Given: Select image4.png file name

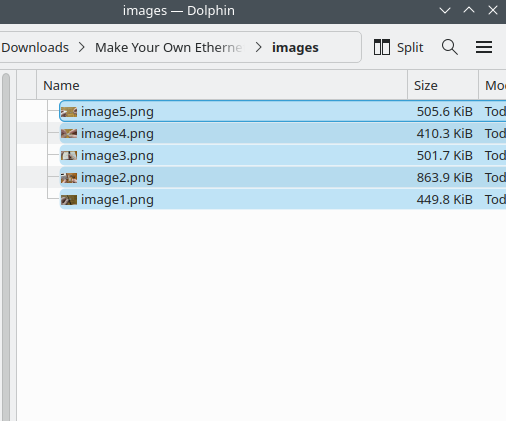Looking at the screenshot, I should [x=117, y=133].
